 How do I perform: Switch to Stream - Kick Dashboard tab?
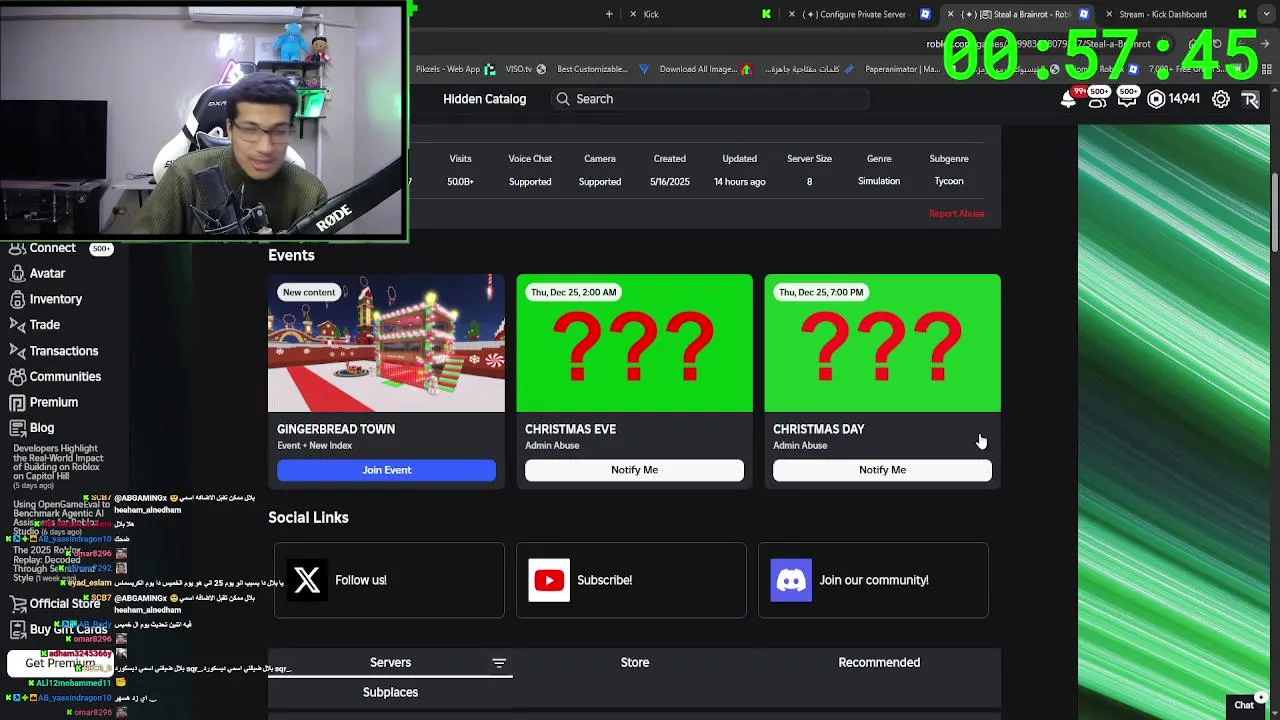pyautogui.click(x=1177, y=14)
